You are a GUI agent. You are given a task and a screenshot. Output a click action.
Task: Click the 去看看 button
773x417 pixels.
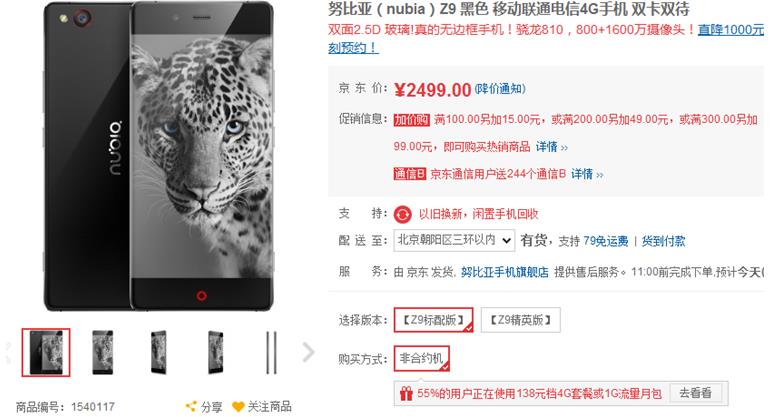(x=696, y=393)
